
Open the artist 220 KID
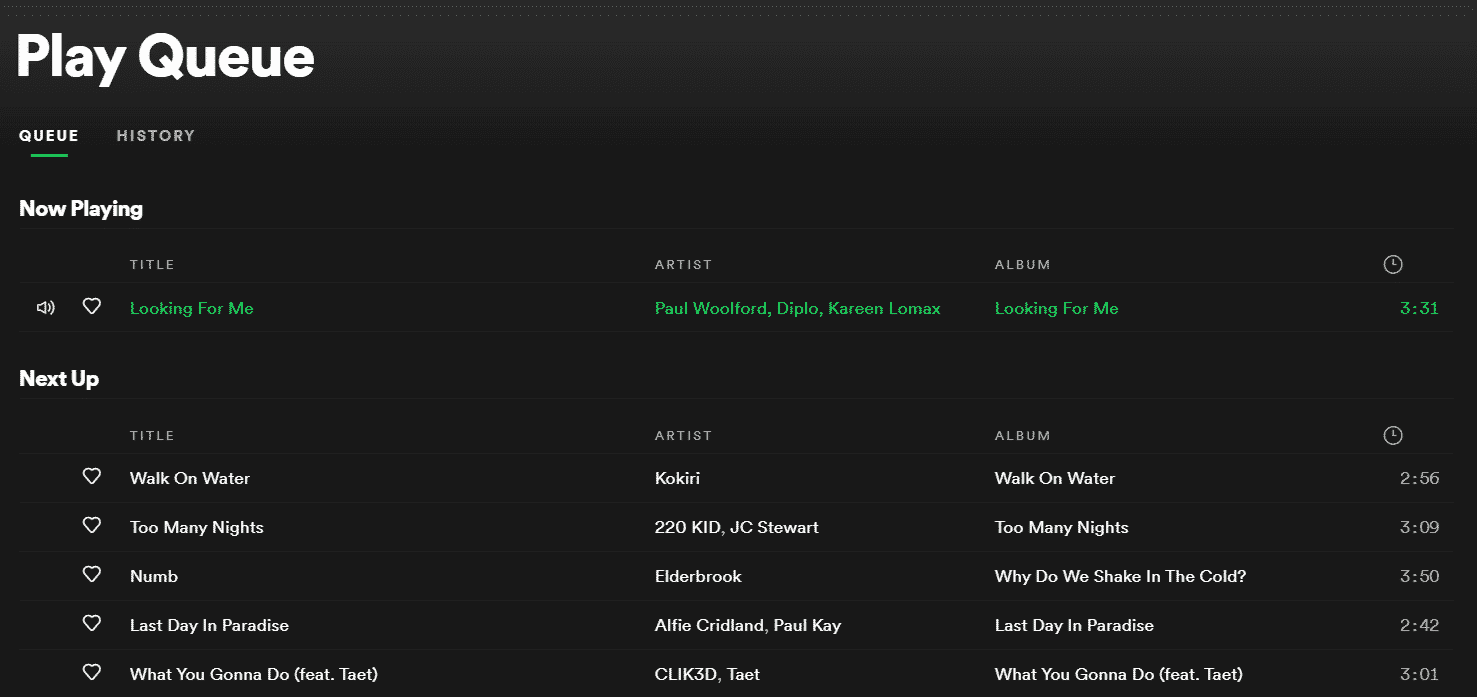683,526
